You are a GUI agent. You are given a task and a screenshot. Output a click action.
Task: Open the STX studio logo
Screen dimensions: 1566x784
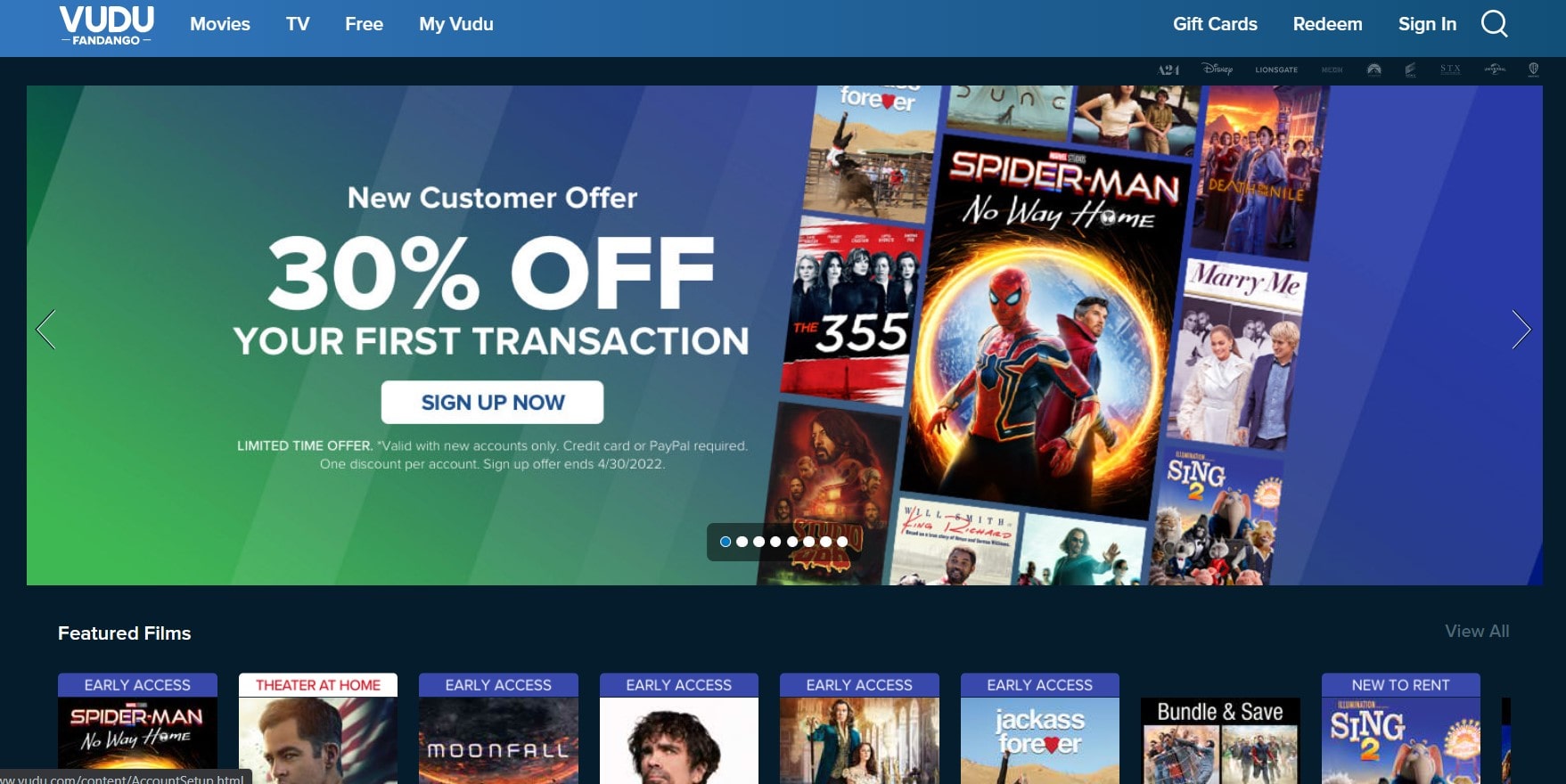coord(1450,69)
